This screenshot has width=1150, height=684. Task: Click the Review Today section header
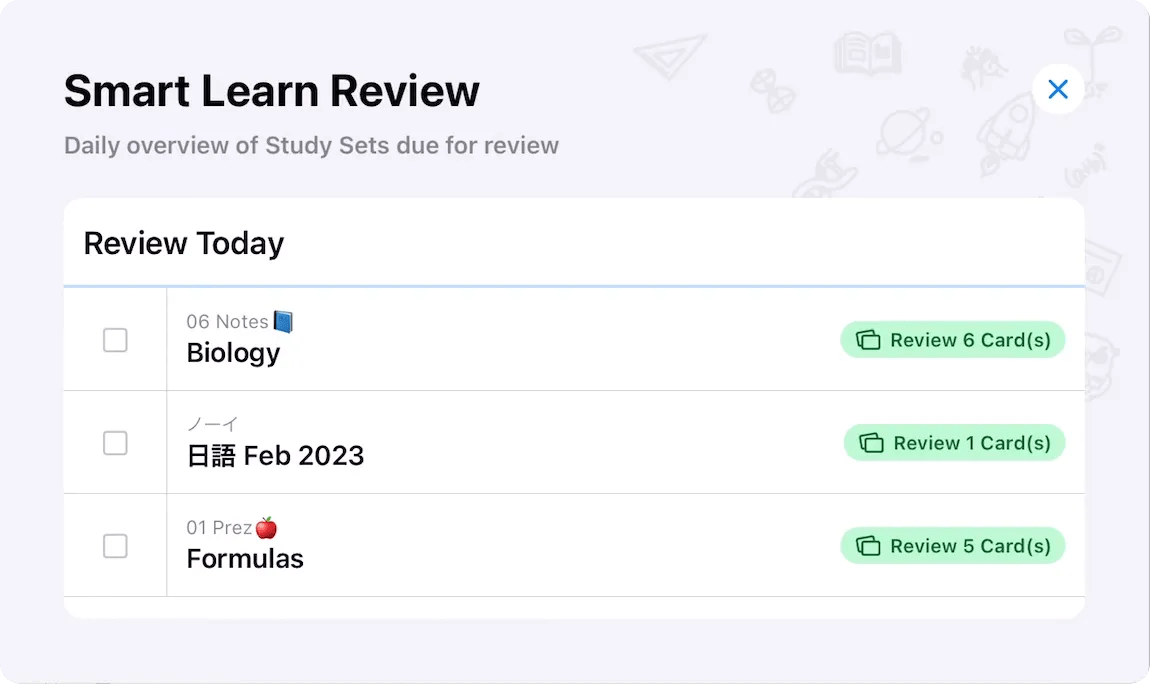[183, 243]
